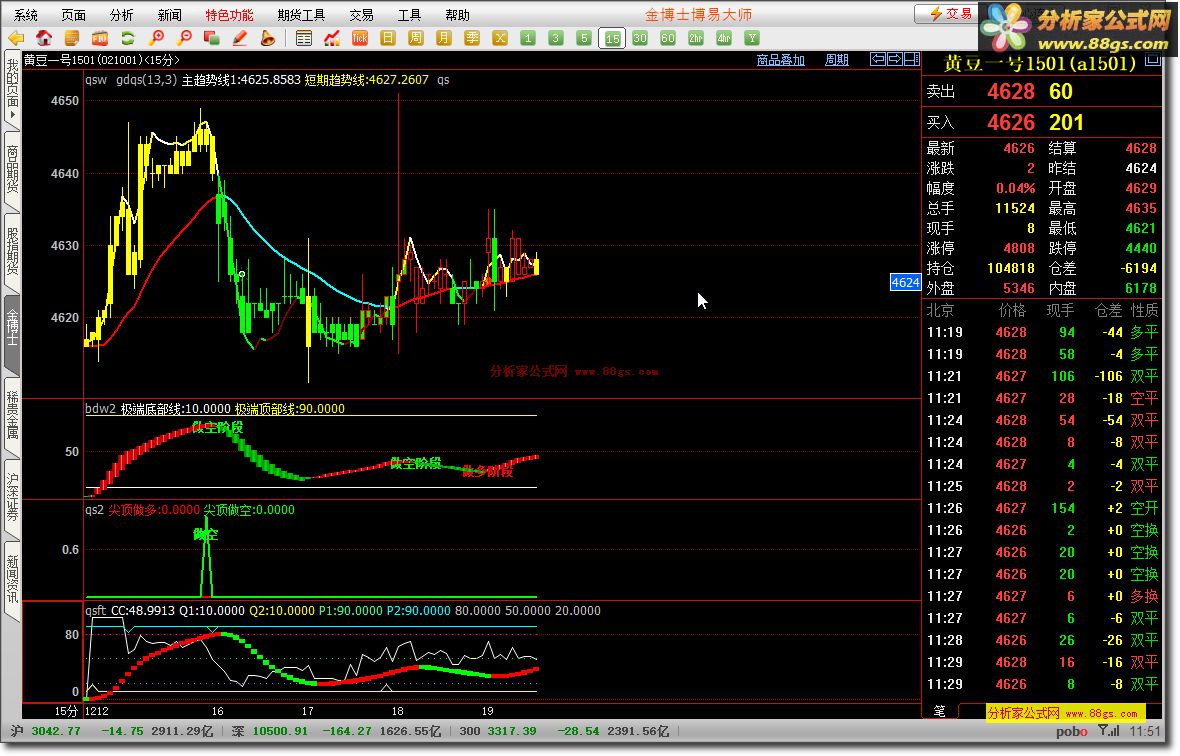Click the red-green overlapping squares icon

tap(211, 38)
